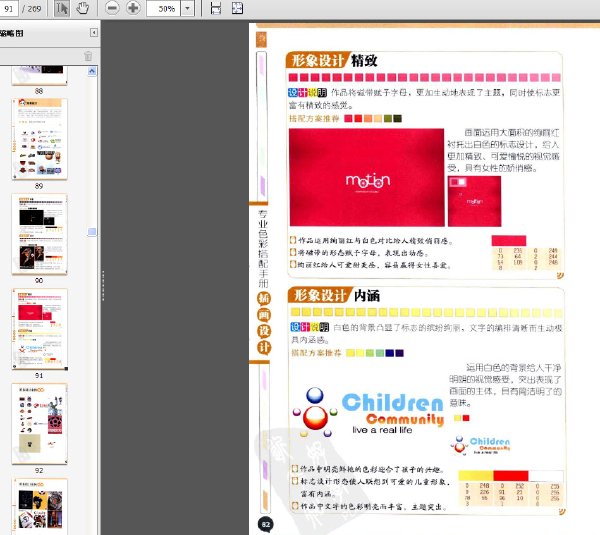Click the red swatch in the bottom color table
This screenshot has width=600, height=535.
point(511,476)
